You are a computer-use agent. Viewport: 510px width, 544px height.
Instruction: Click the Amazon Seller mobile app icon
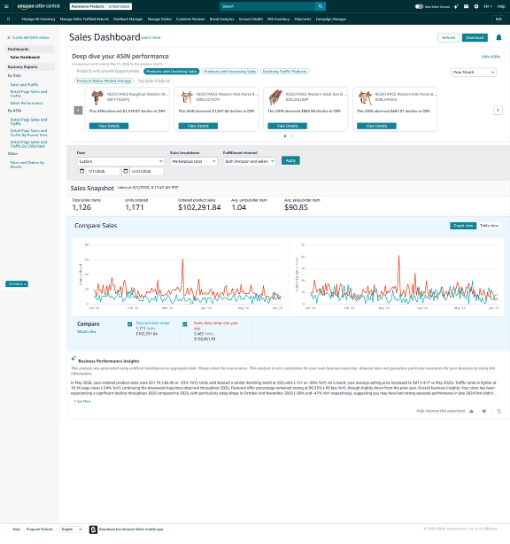(93, 529)
